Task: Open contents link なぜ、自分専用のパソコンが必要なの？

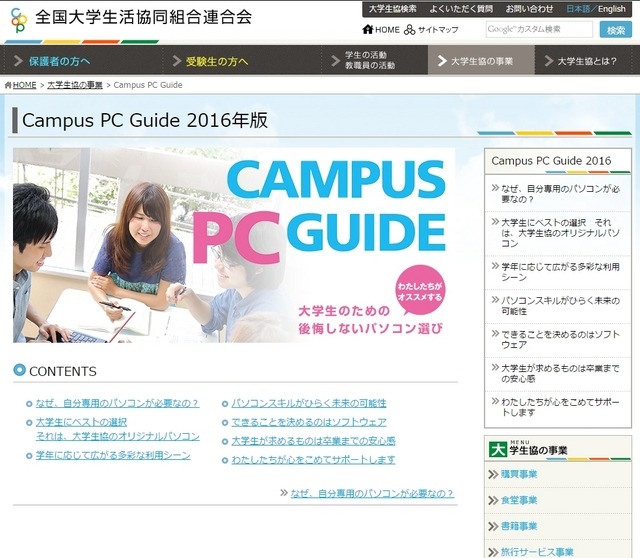Action: [117, 403]
